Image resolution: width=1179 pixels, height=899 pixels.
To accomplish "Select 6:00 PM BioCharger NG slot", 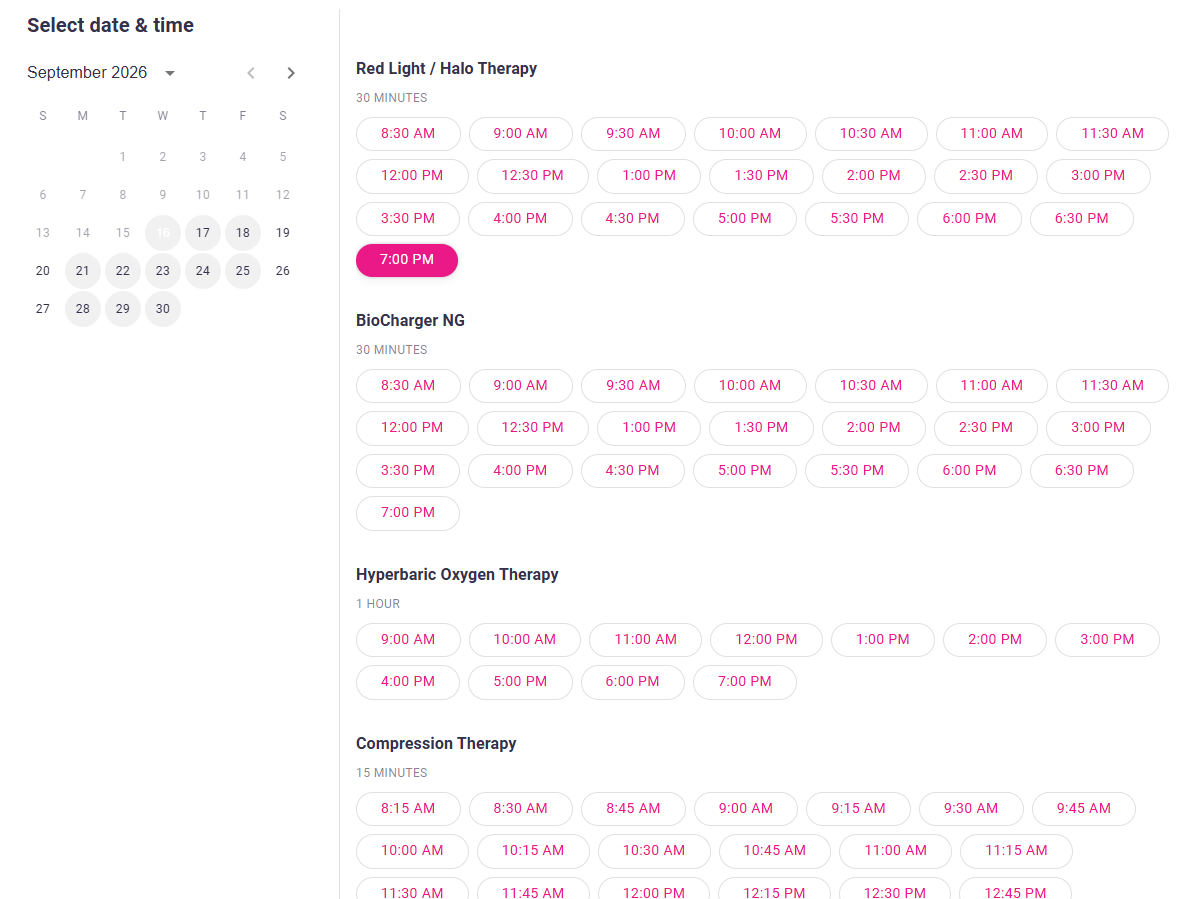I will pos(969,471).
